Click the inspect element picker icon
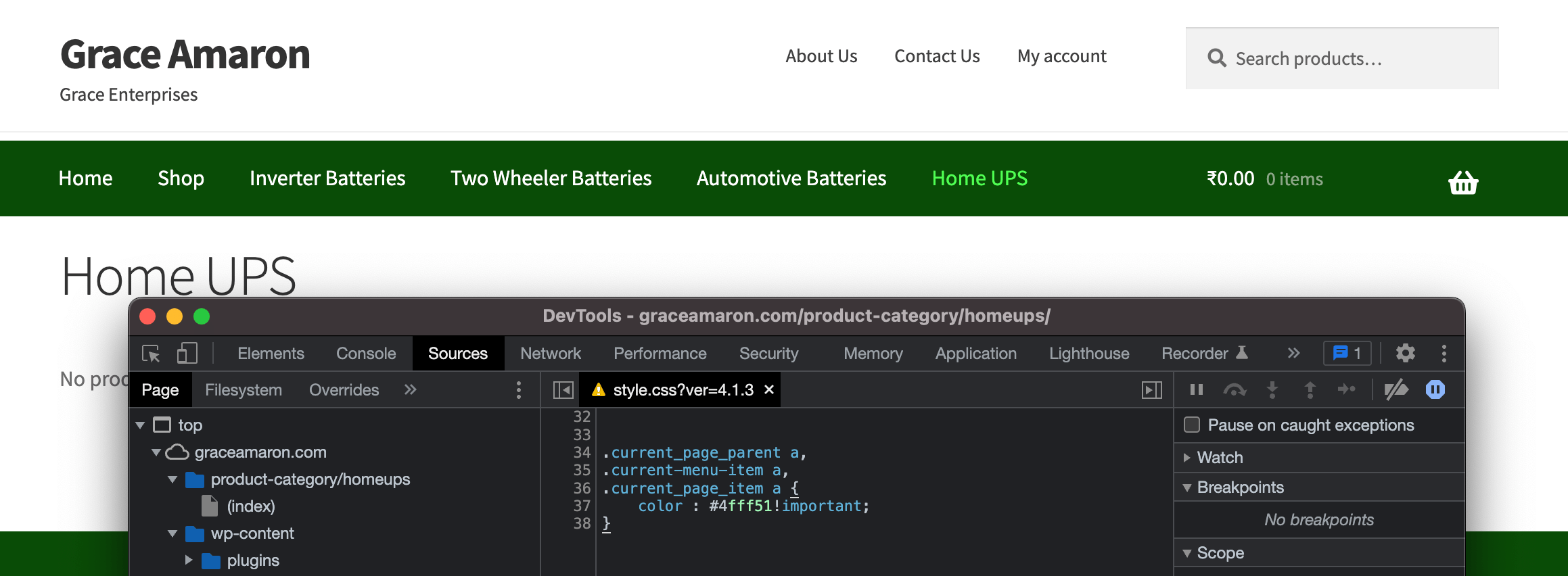This screenshot has height=576, width=1568. 151,354
